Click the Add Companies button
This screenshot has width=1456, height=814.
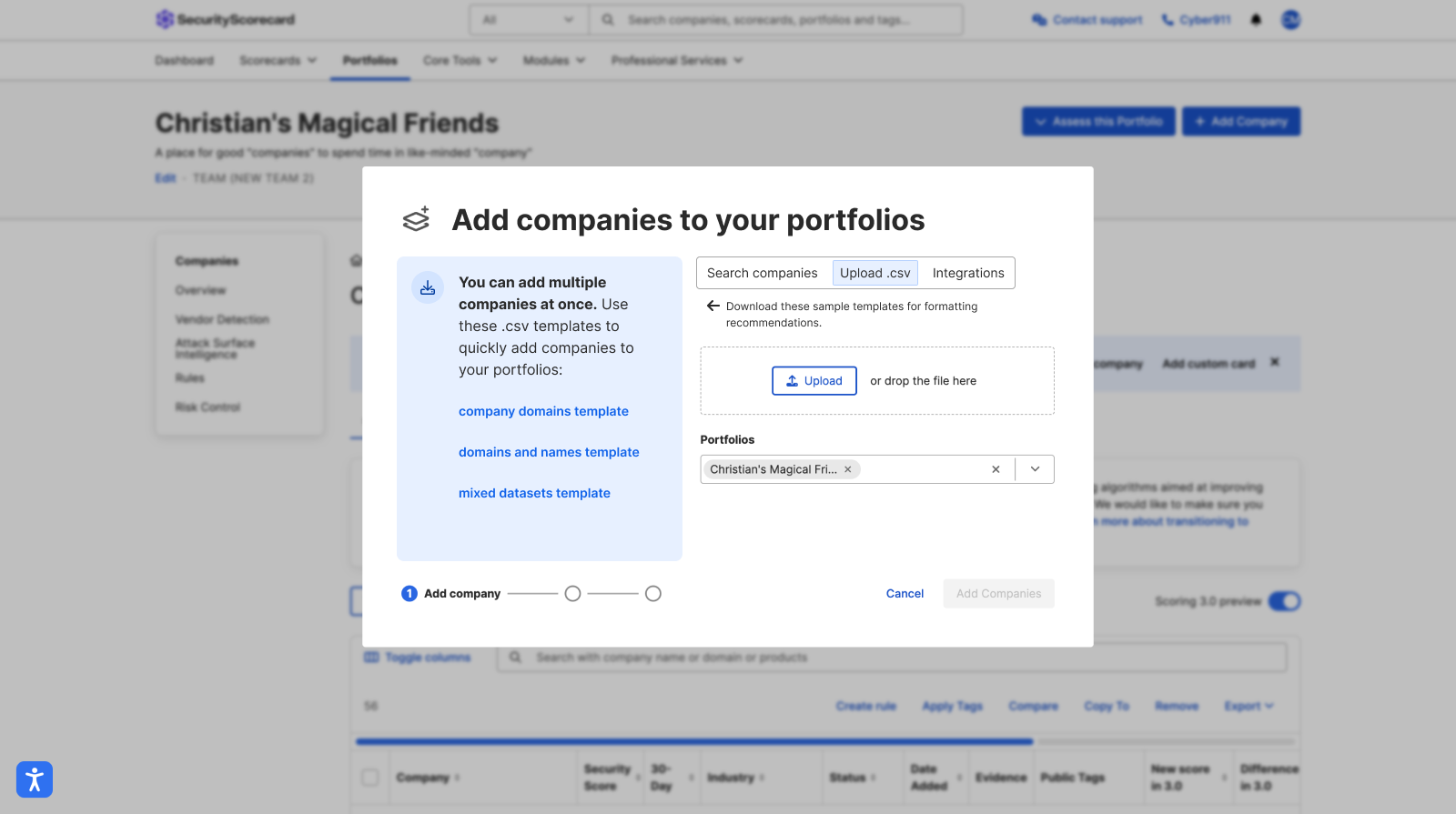999,594
